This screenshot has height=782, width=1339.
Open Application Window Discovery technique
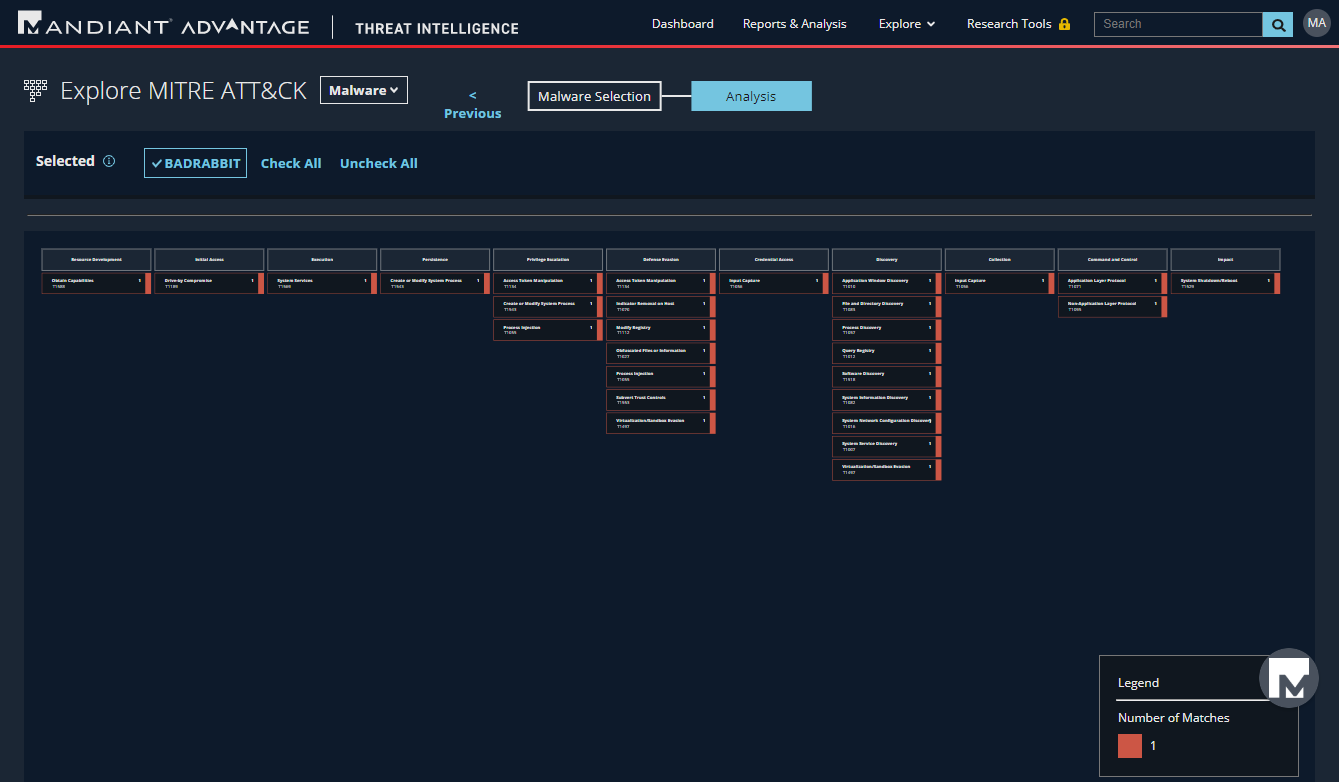pos(887,283)
